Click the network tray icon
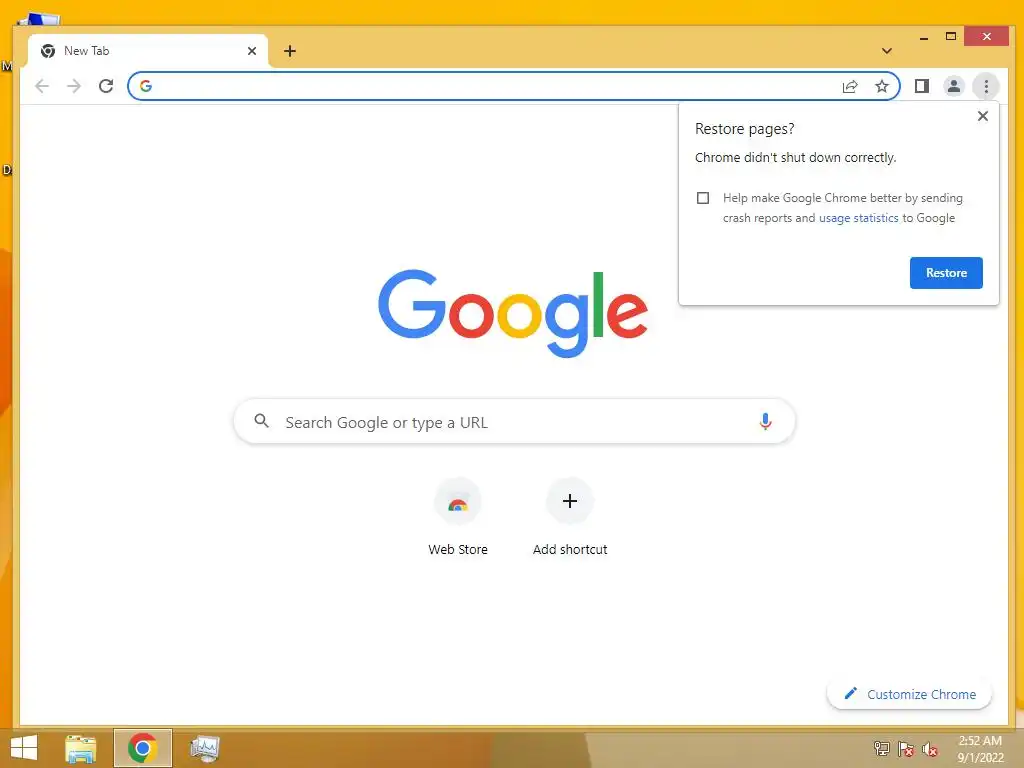Screen dimensions: 1024x768 click(882, 749)
